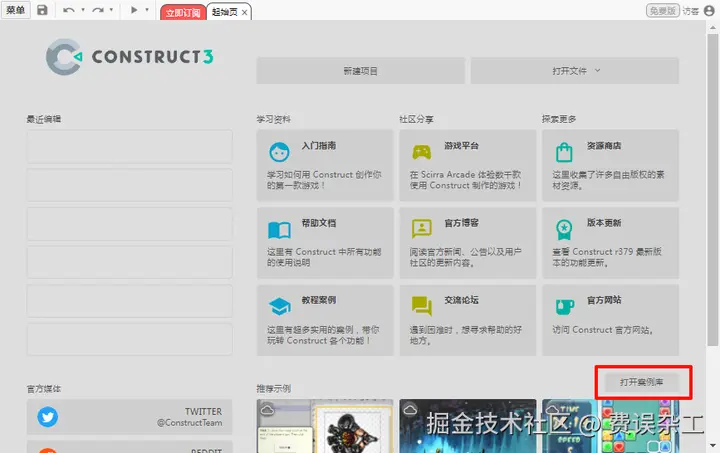Click the forum chat bubbles icon
The width and height of the screenshot is (720, 453).
click(x=422, y=306)
